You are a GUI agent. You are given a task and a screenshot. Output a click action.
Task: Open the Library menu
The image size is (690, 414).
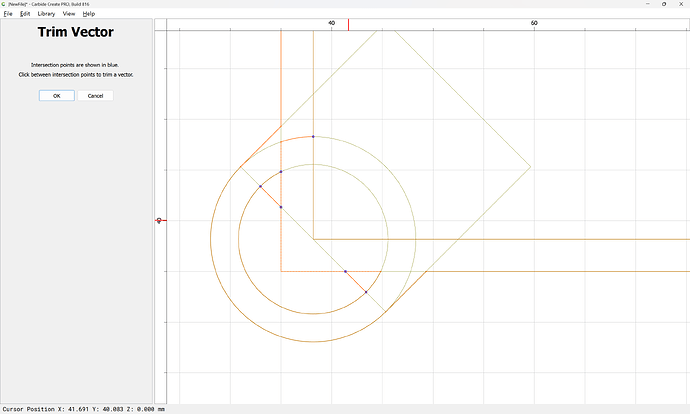[x=46, y=14]
